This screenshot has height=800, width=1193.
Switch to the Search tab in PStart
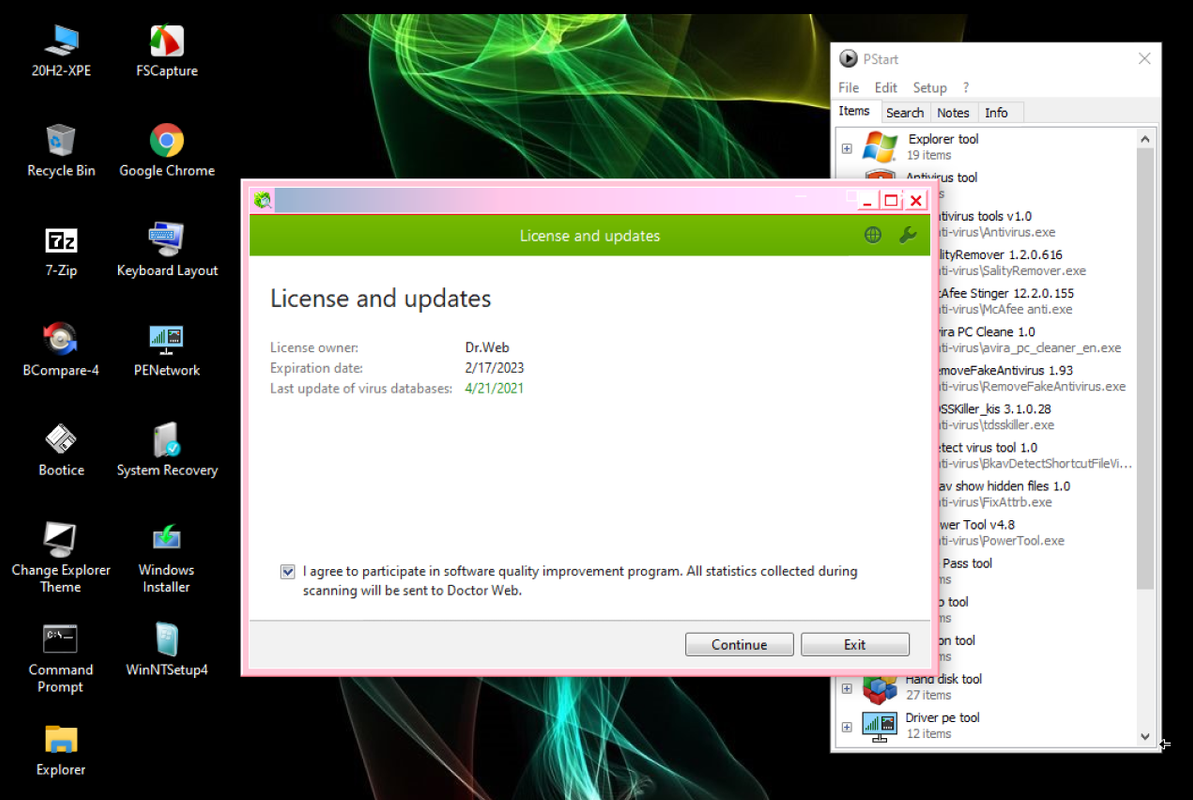tap(905, 113)
